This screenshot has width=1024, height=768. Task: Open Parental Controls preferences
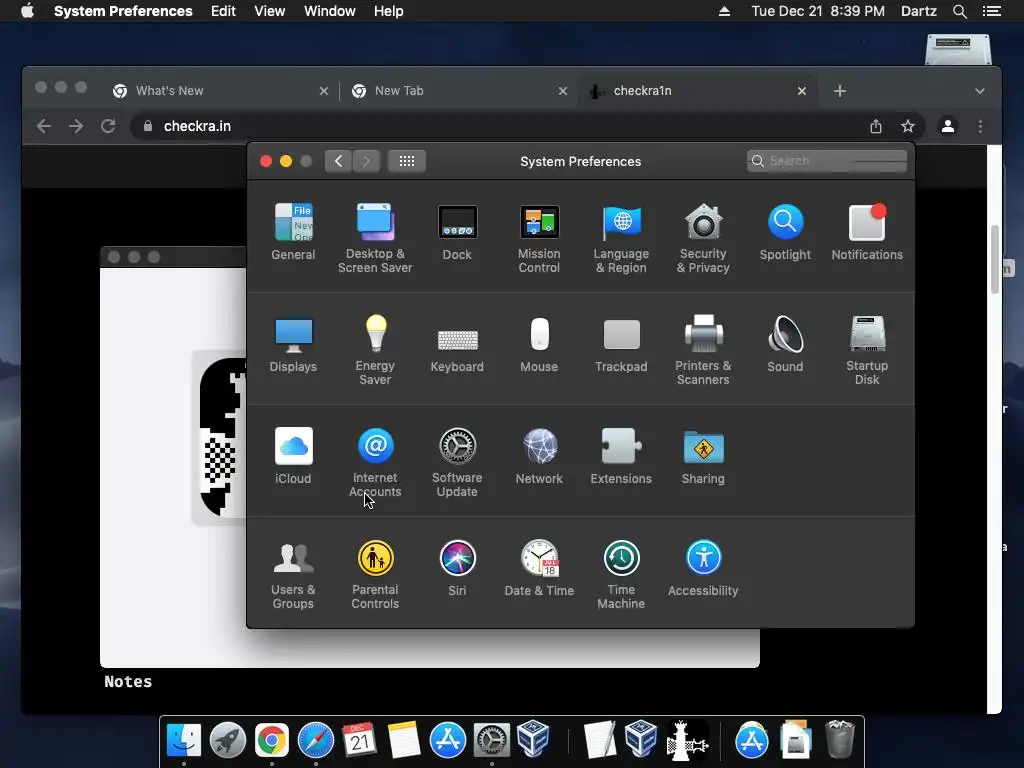(375, 574)
